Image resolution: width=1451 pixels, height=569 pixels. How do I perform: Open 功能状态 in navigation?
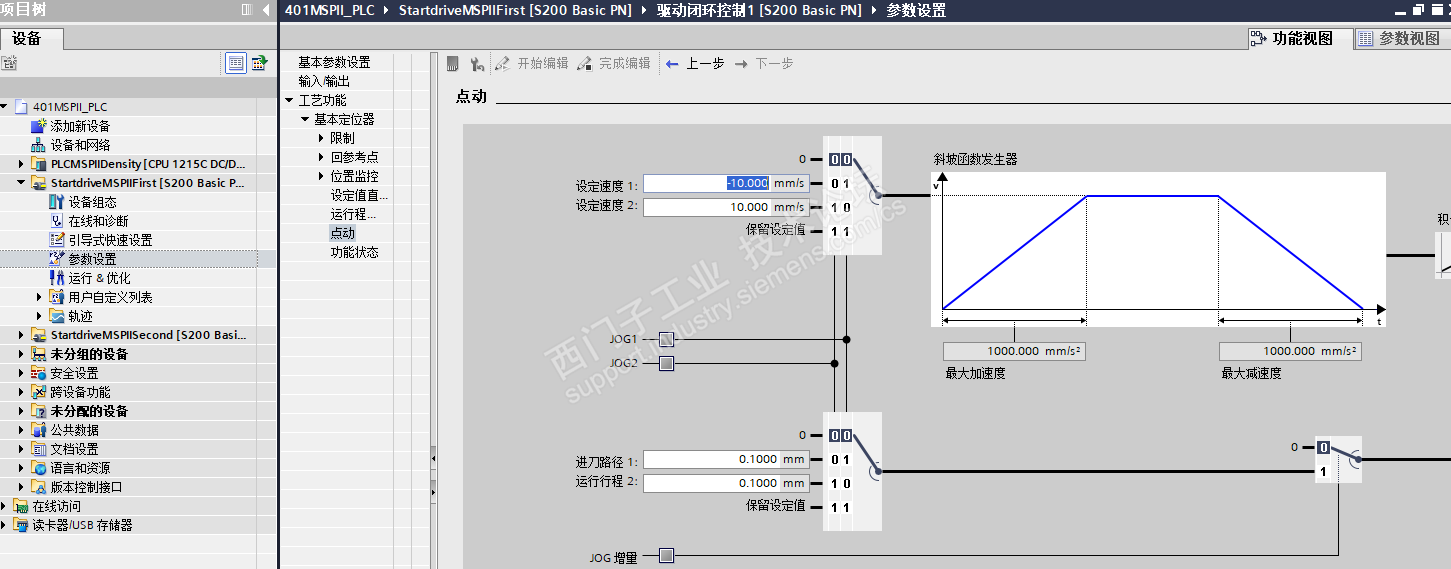point(355,252)
